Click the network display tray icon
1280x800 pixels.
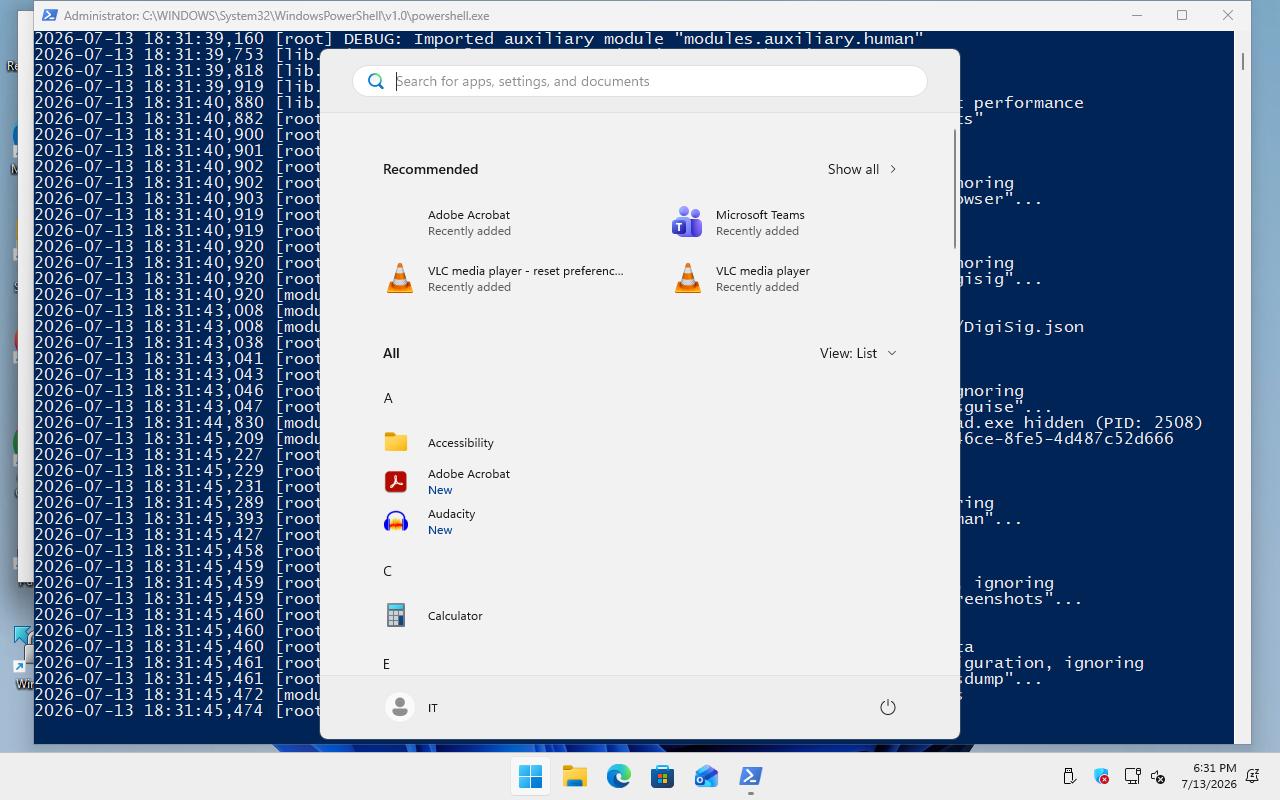(x=1132, y=776)
